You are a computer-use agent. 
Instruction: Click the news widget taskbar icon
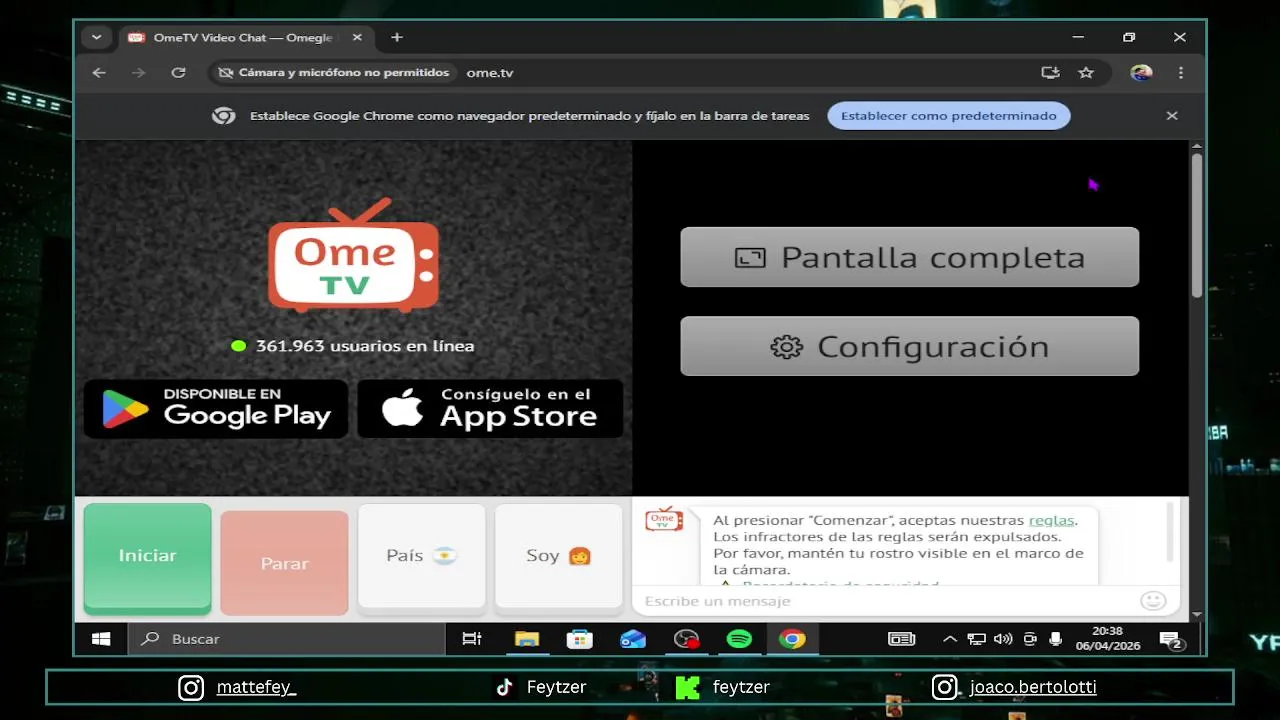tap(902, 639)
